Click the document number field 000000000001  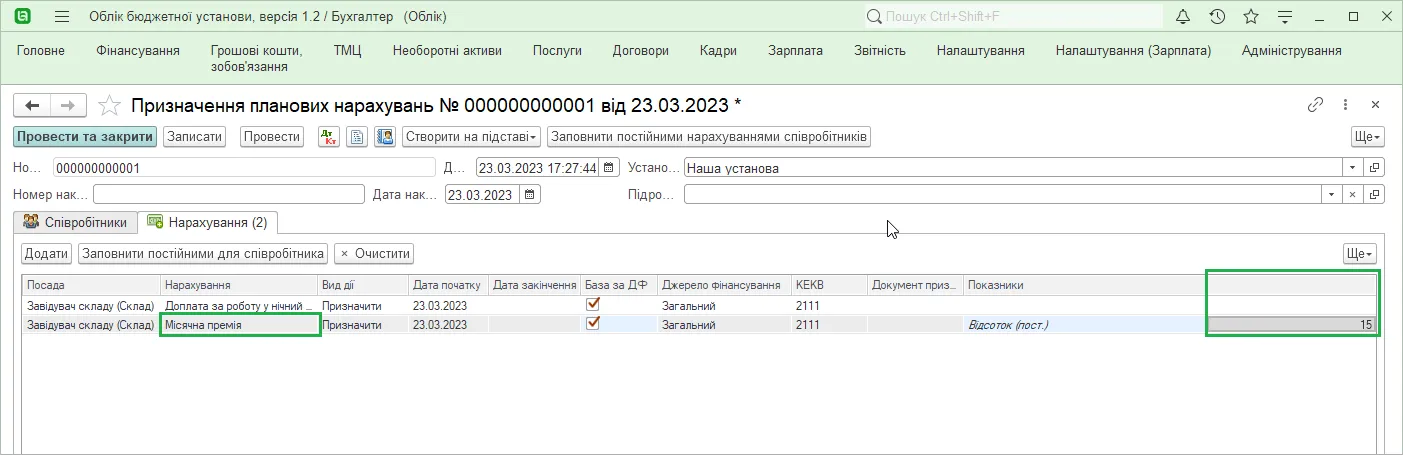point(244,168)
